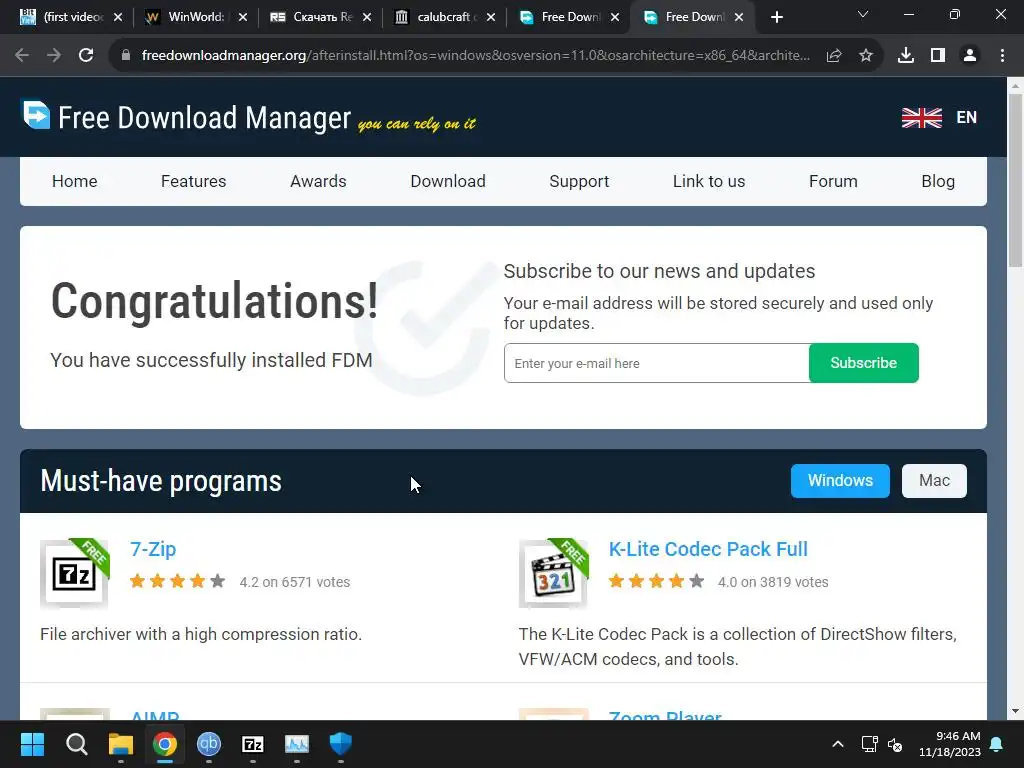
Task: Open Windows Start menu
Action: pyautogui.click(x=32, y=744)
